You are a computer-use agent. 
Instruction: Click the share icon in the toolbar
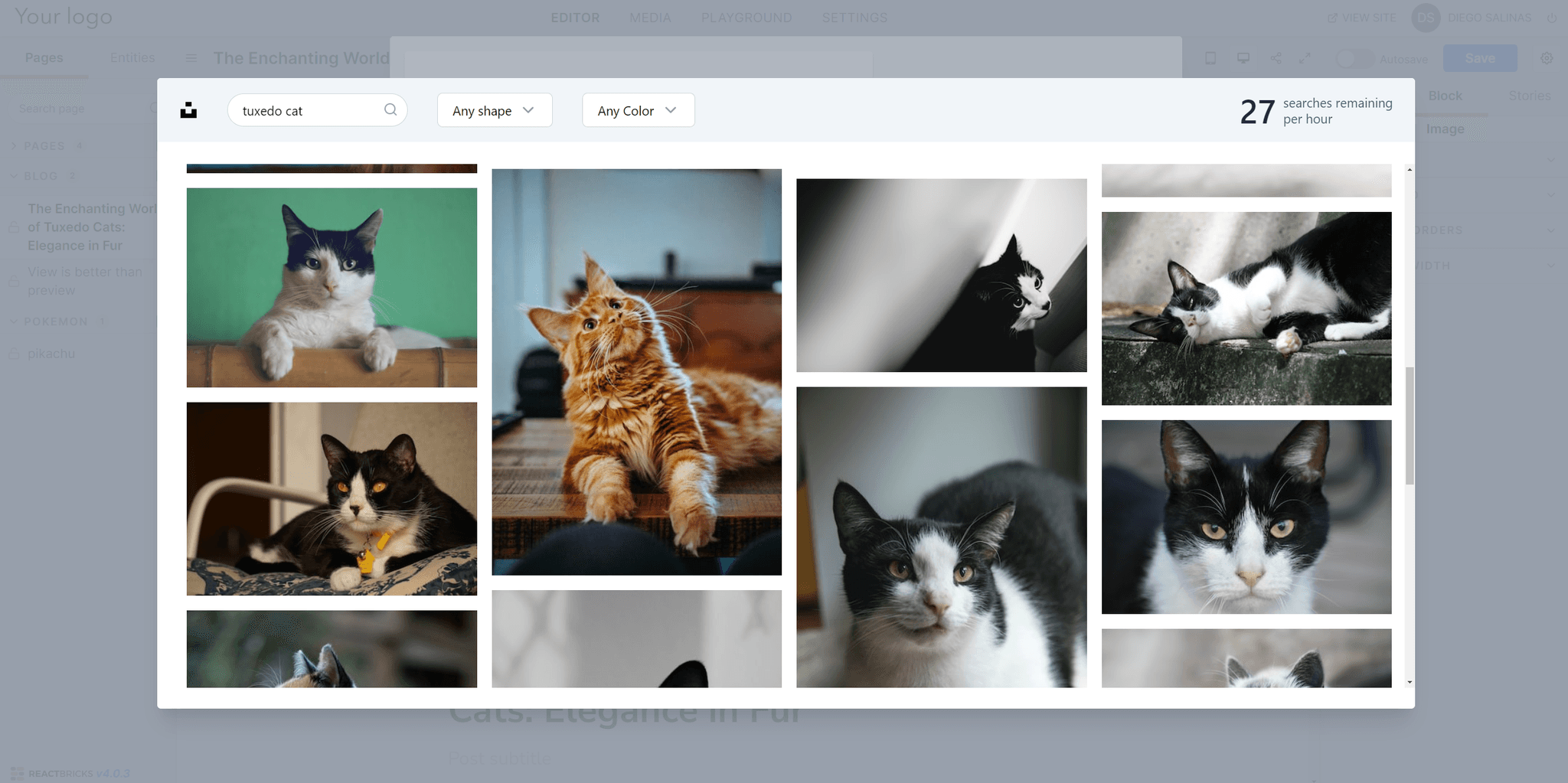1276,58
